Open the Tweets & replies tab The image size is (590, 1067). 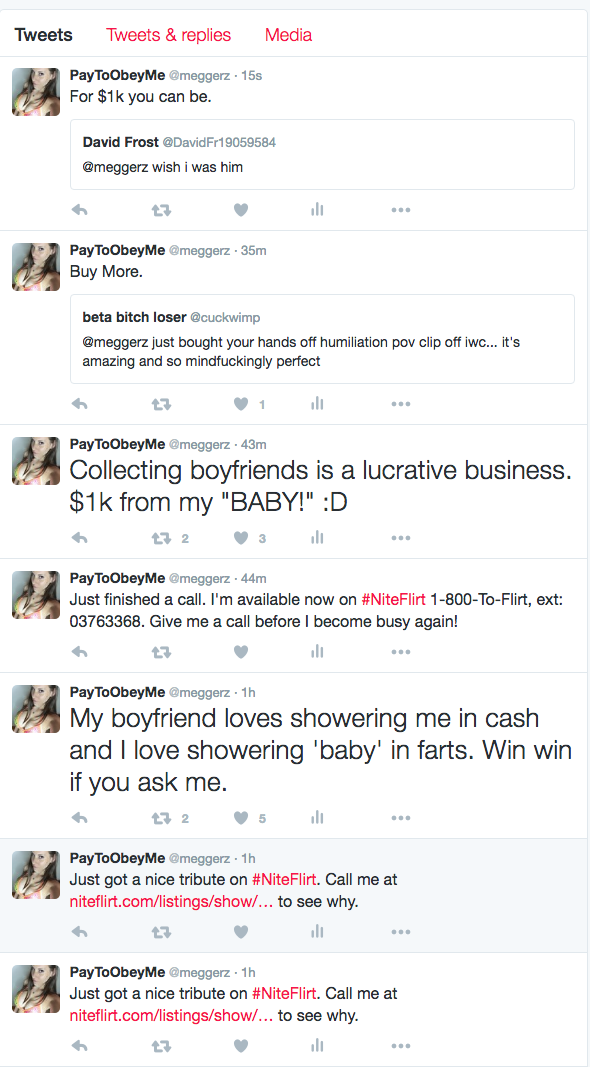pyautogui.click(x=168, y=35)
